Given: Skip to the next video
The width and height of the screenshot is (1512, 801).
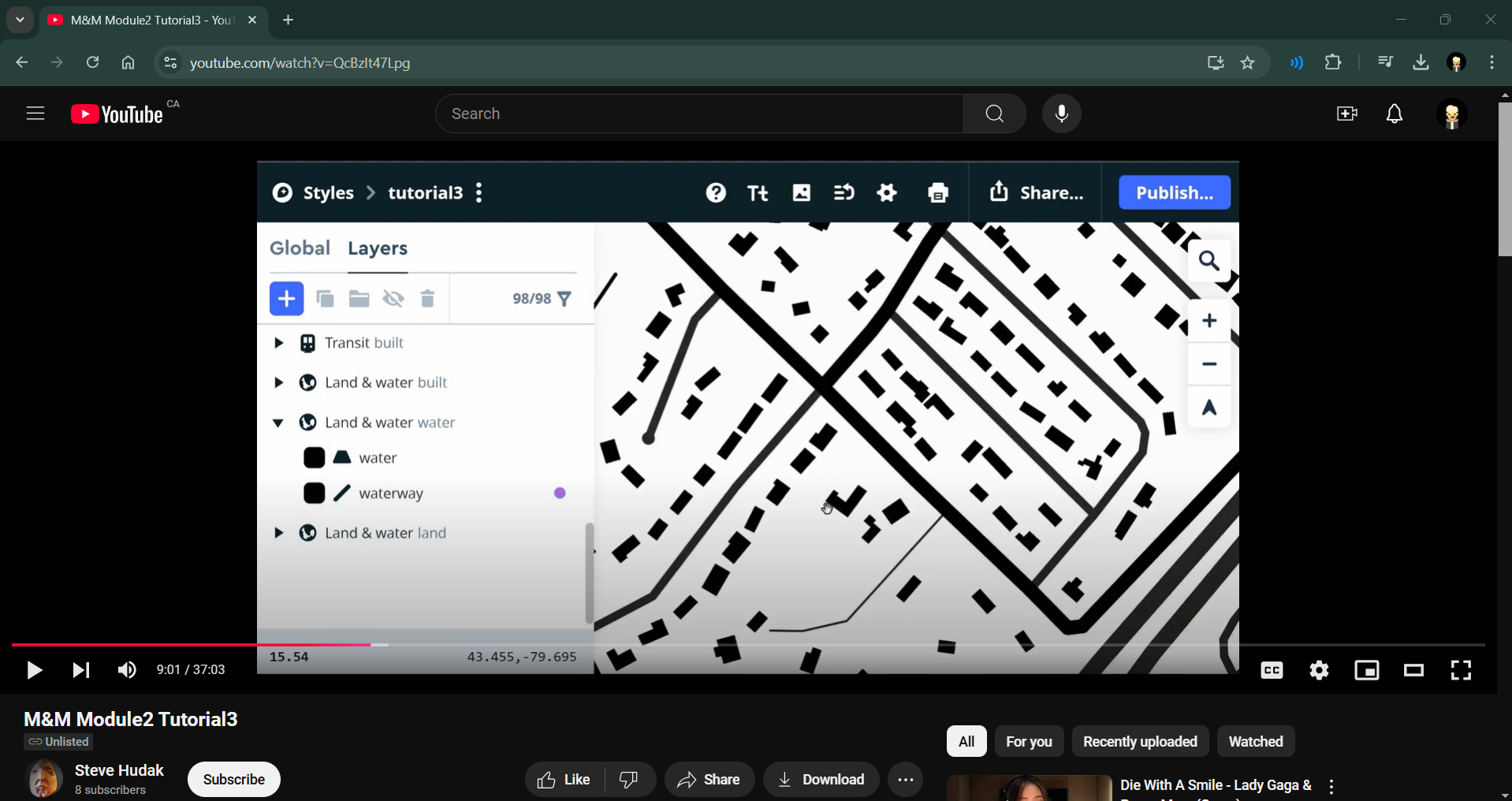Looking at the screenshot, I should click(80, 670).
